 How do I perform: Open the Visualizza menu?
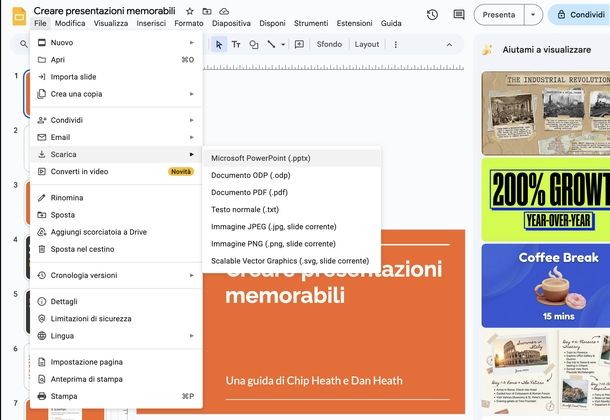[x=111, y=23]
